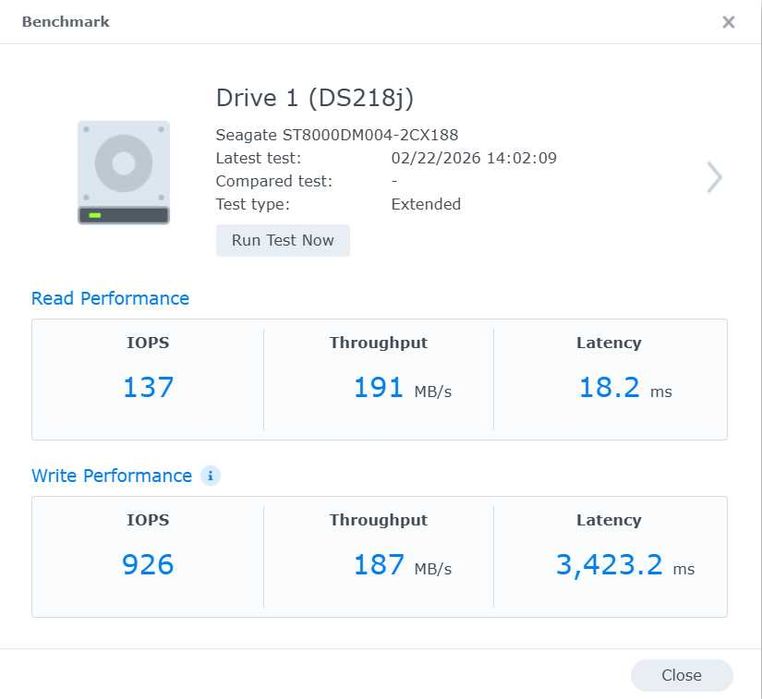Click the Drive 1 (DS218j) title
Viewport: 762px width, 699px height.
coord(315,98)
